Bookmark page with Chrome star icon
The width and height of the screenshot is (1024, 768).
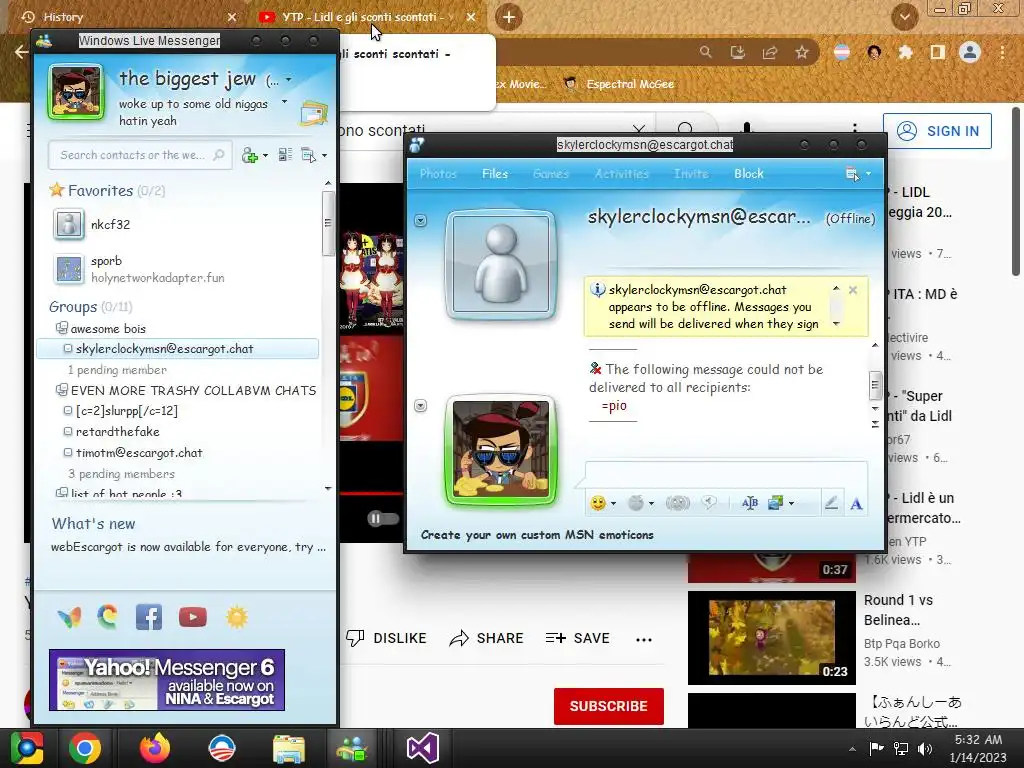(x=802, y=52)
